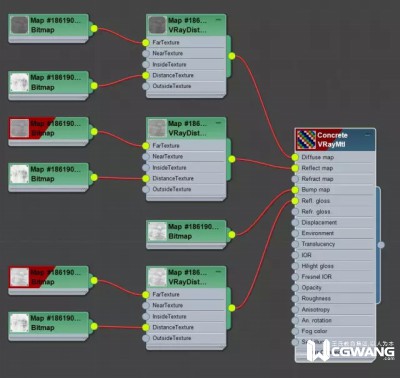Screen dimensions: 400x378
Task: Click the Environment input socket
Action: tap(295, 233)
